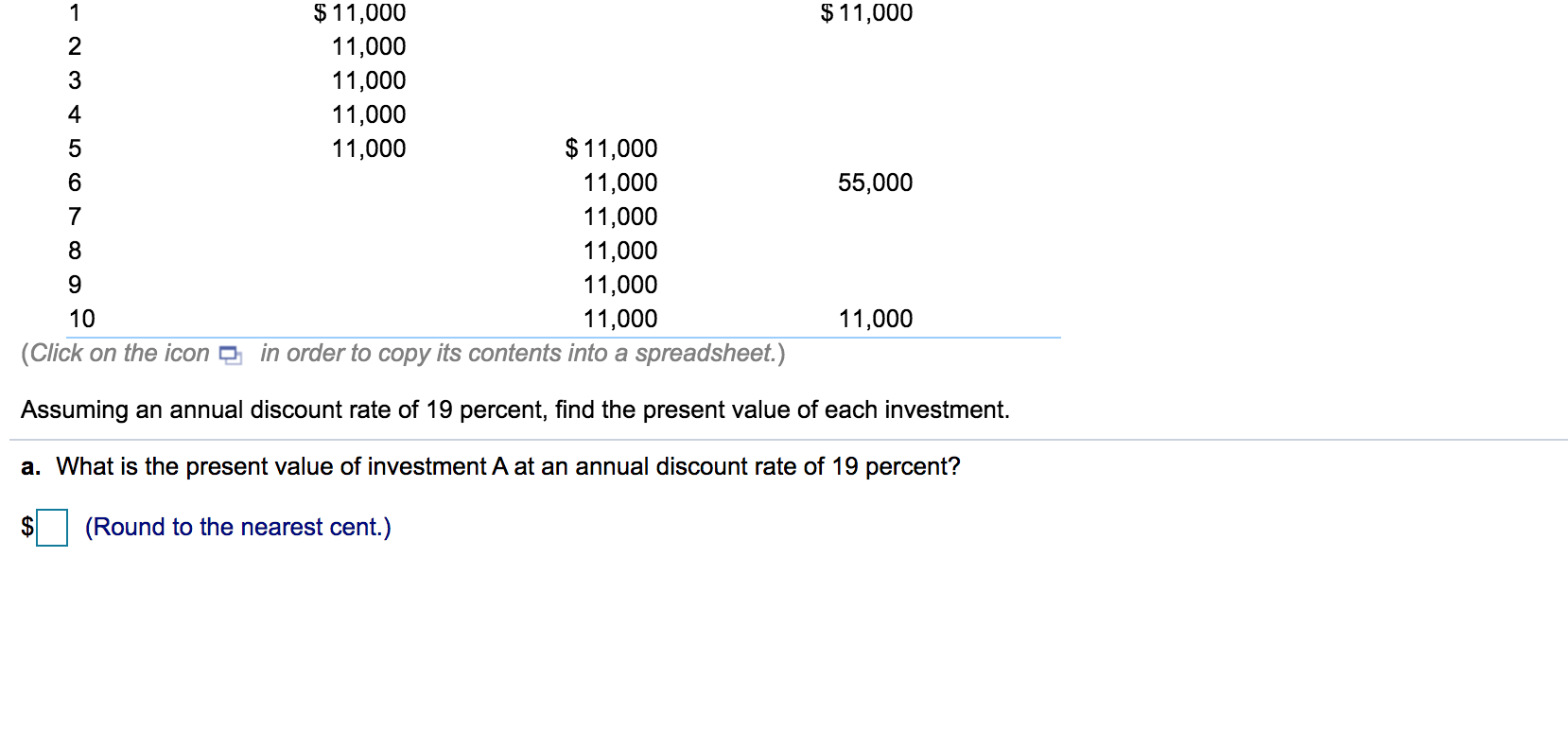Click the row label for year 3
This screenshot has width=1568, height=749.
coord(74,80)
